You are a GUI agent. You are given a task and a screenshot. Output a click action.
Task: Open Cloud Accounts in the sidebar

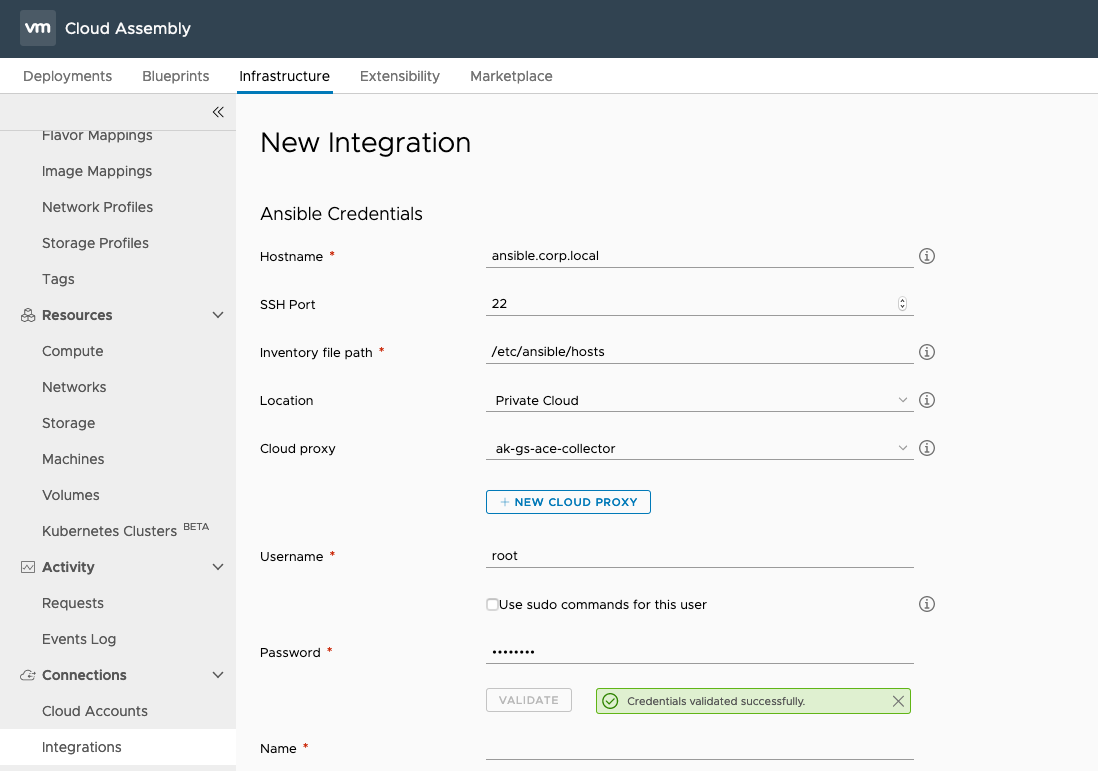pyautogui.click(x=95, y=711)
